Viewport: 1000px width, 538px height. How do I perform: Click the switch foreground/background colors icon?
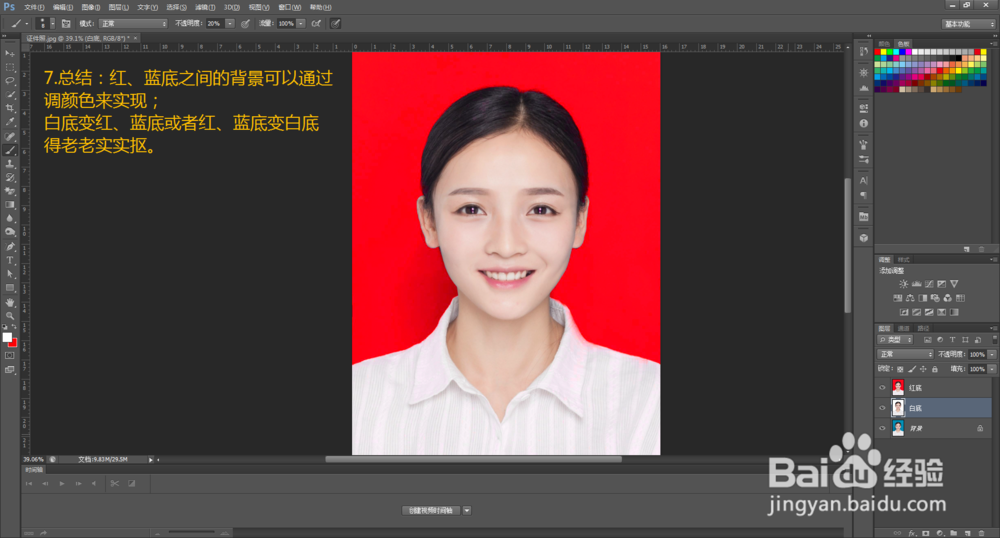[x=15, y=328]
